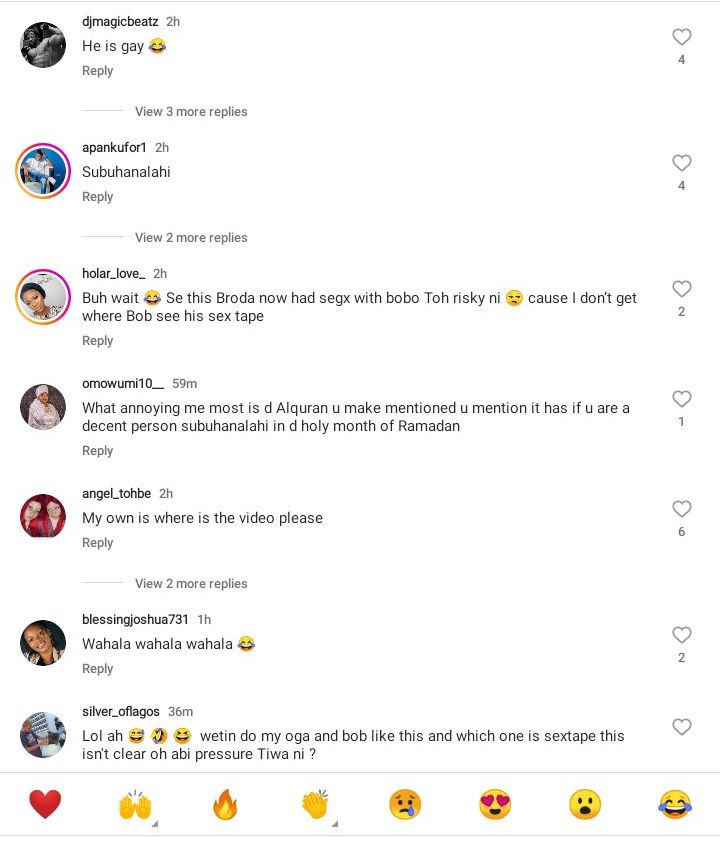
Task: Send the laughing tears emoji reaction
Action: (x=675, y=804)
